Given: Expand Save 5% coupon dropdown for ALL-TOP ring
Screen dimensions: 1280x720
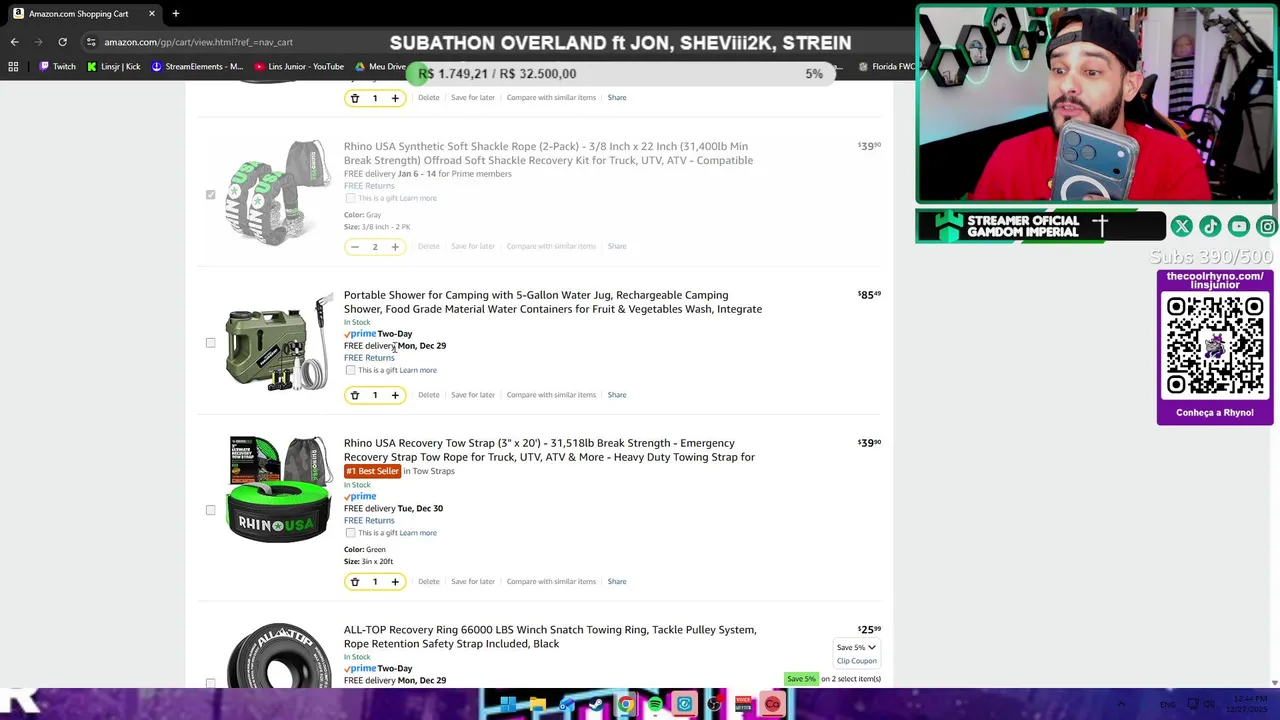Looking at the screenshot, I should point(856,647).
